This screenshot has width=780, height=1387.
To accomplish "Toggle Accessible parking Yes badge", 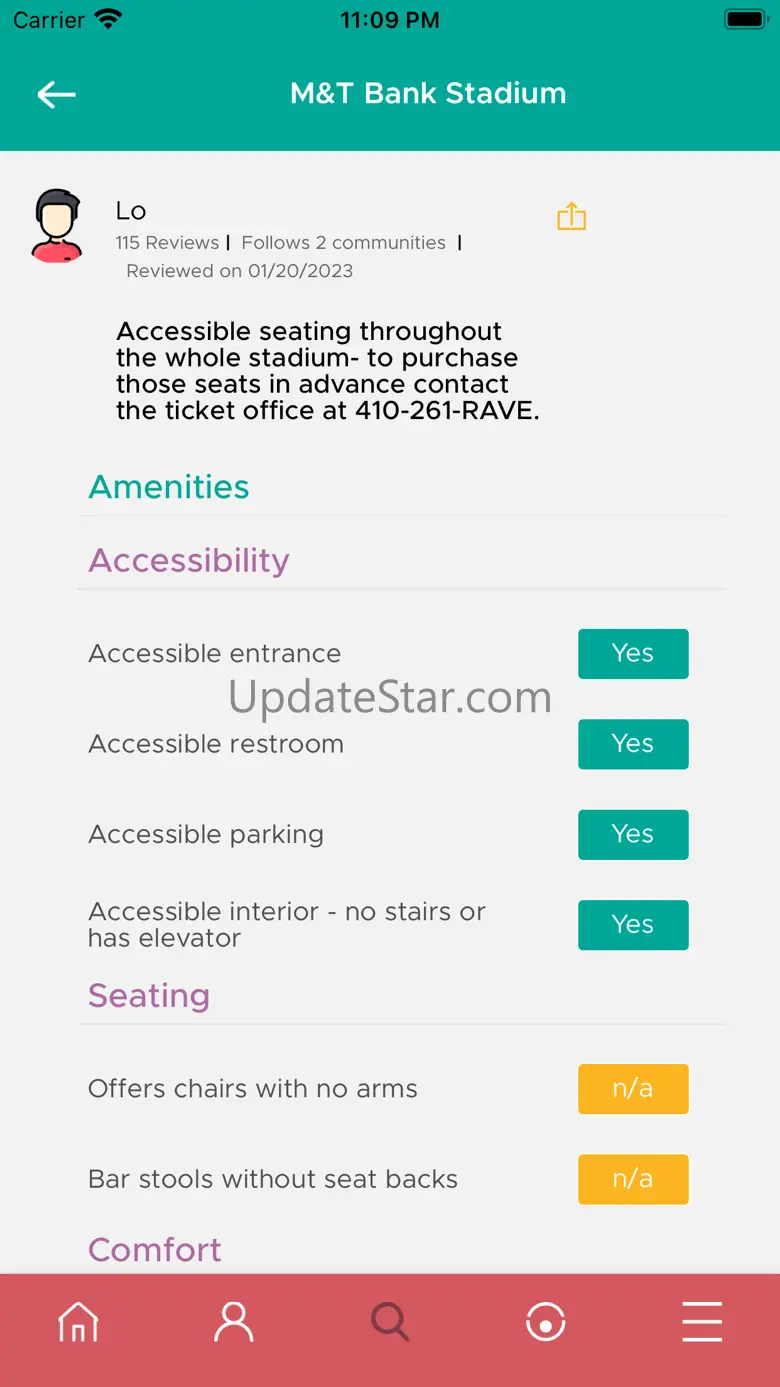I will [x=633, y=835].
